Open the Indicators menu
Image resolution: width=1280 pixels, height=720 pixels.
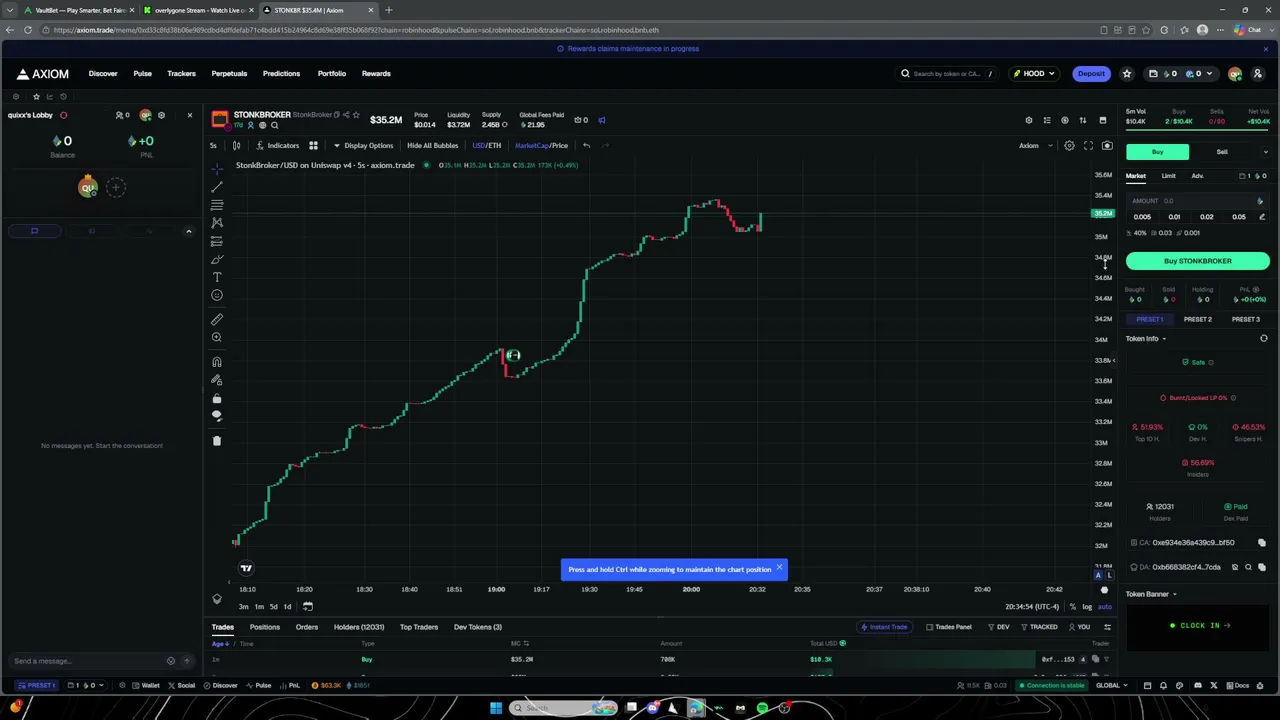[278, 146]
